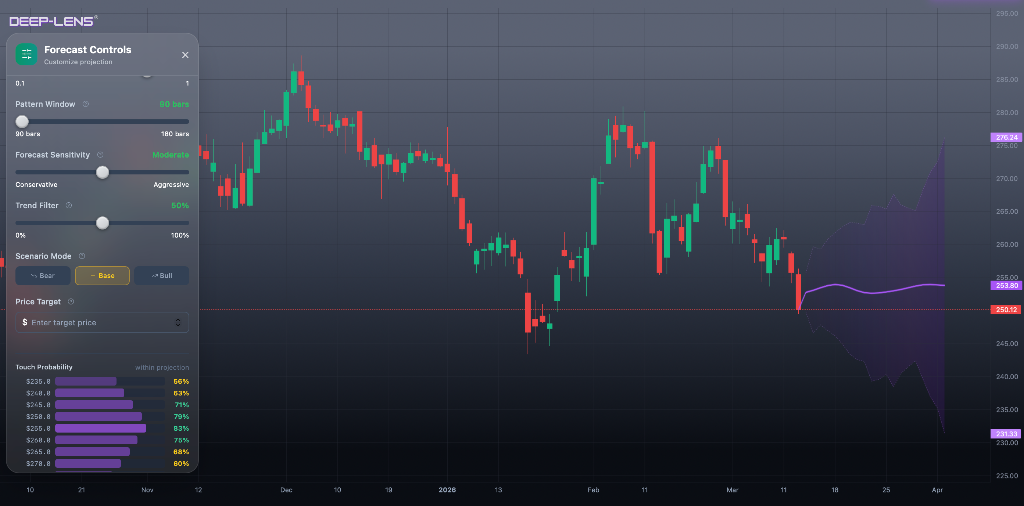The width and height of the screenshot is (1024, 506).
Task: Click the green Forecast Controls sliders icon
Action: pyautogui.click(x=27, y=54)
